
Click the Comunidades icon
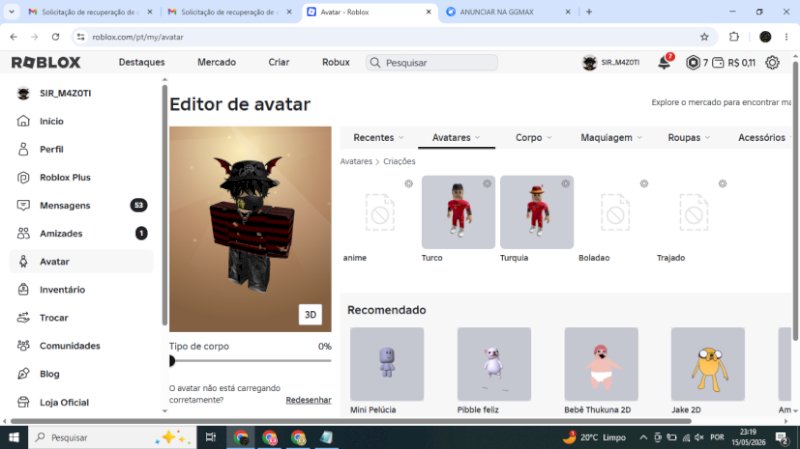pos(23,345)
